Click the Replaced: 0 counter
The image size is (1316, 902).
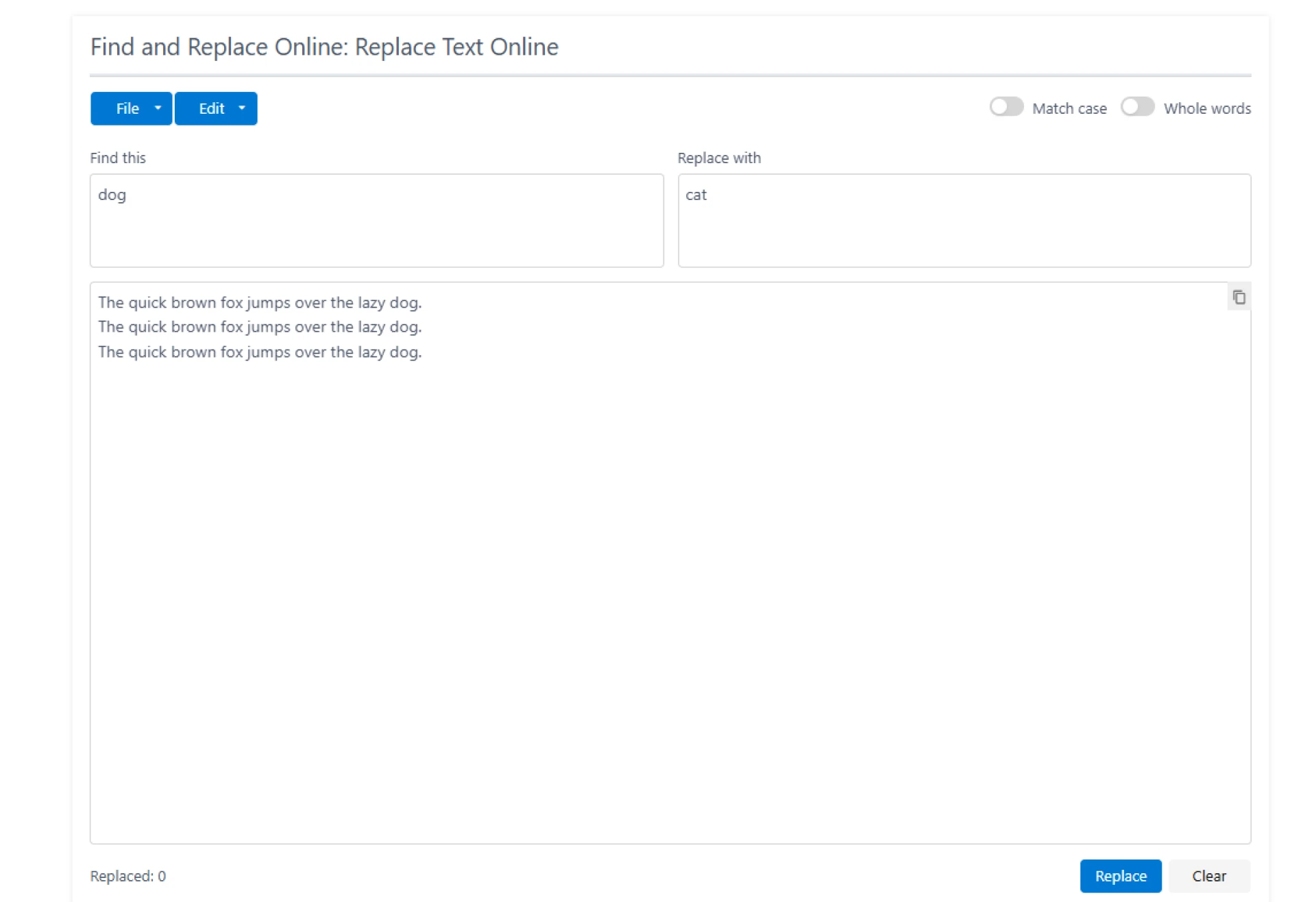[128, 876]
